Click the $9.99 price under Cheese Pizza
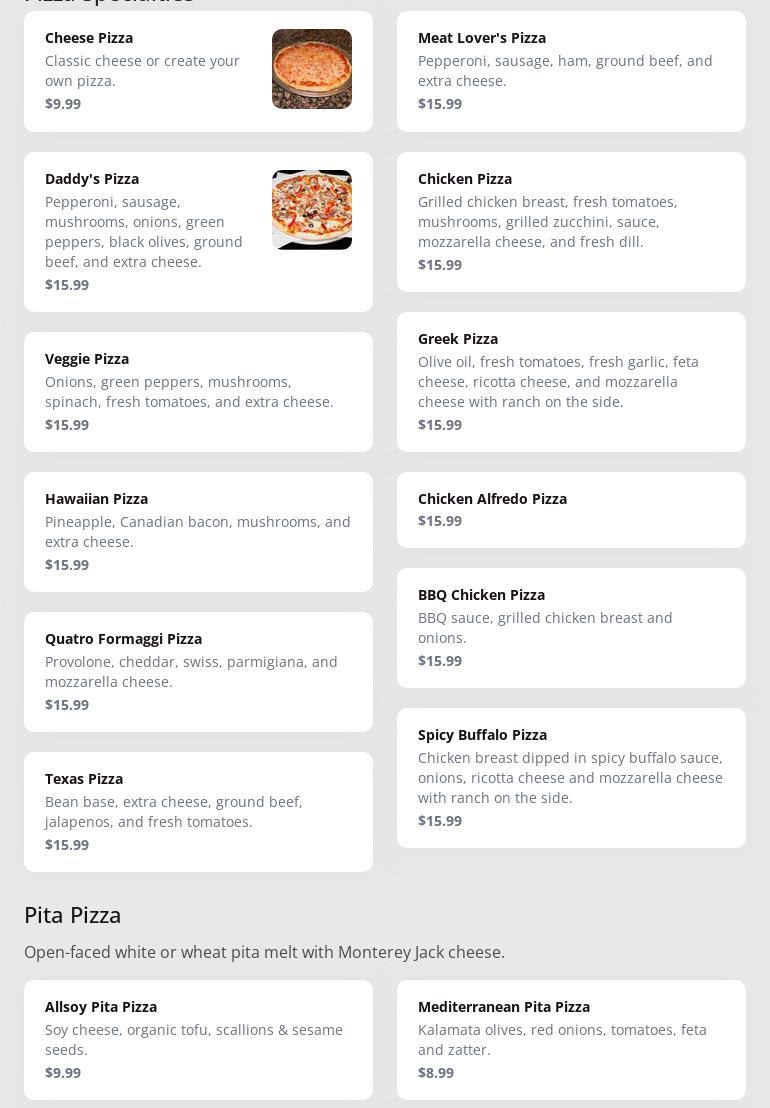 [63, 104]
